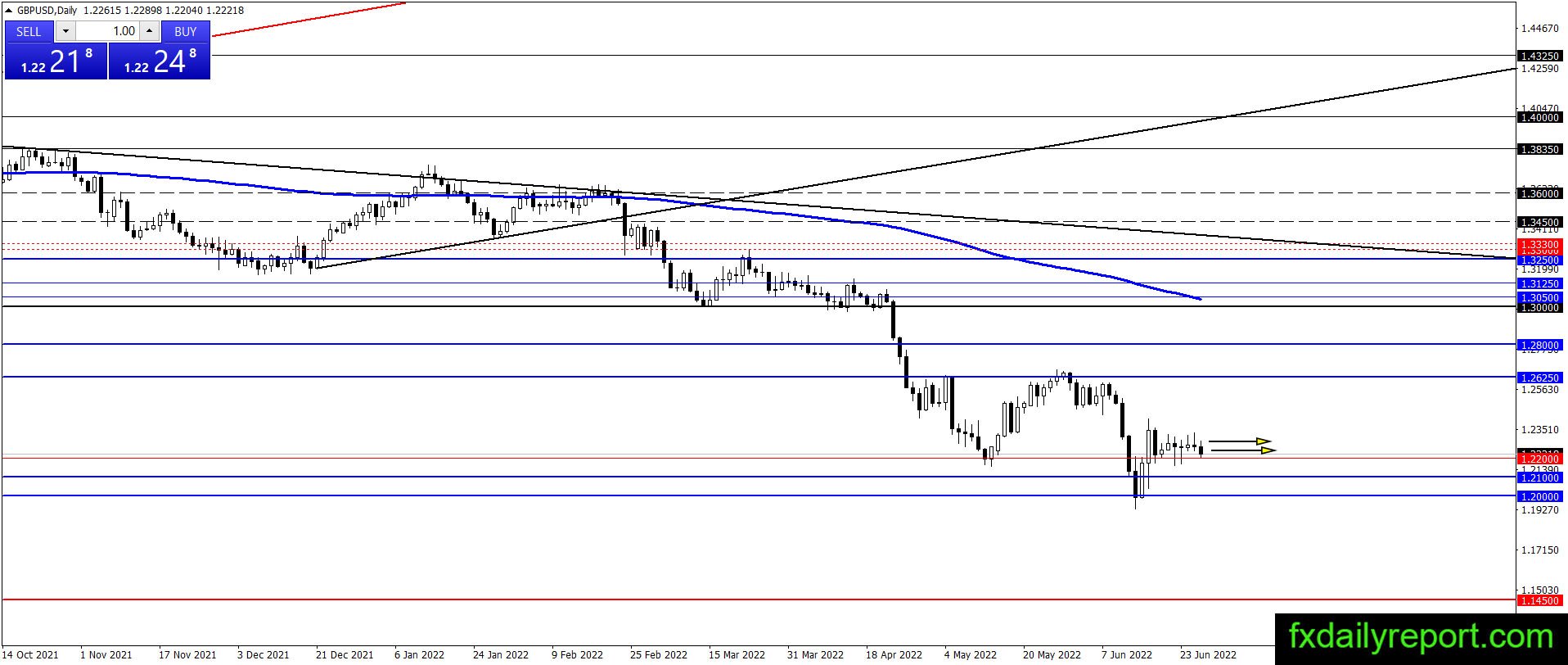This screenshot has width=1568, height=665.
Task: Click the BUY button
Action: [186, 31]
